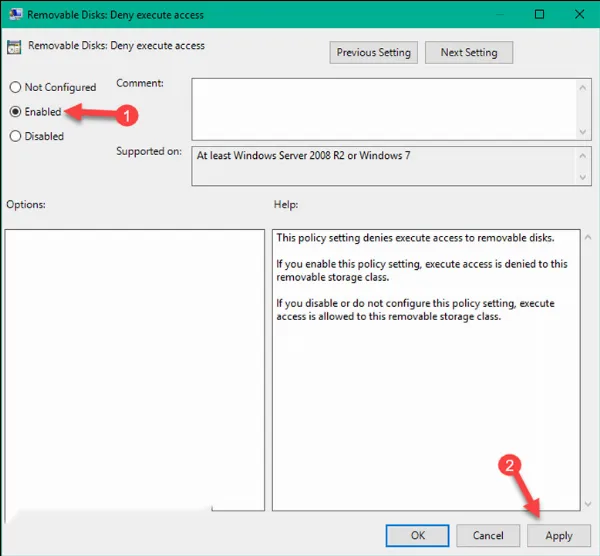Click the policy icon in the title bar

(15, 15)
